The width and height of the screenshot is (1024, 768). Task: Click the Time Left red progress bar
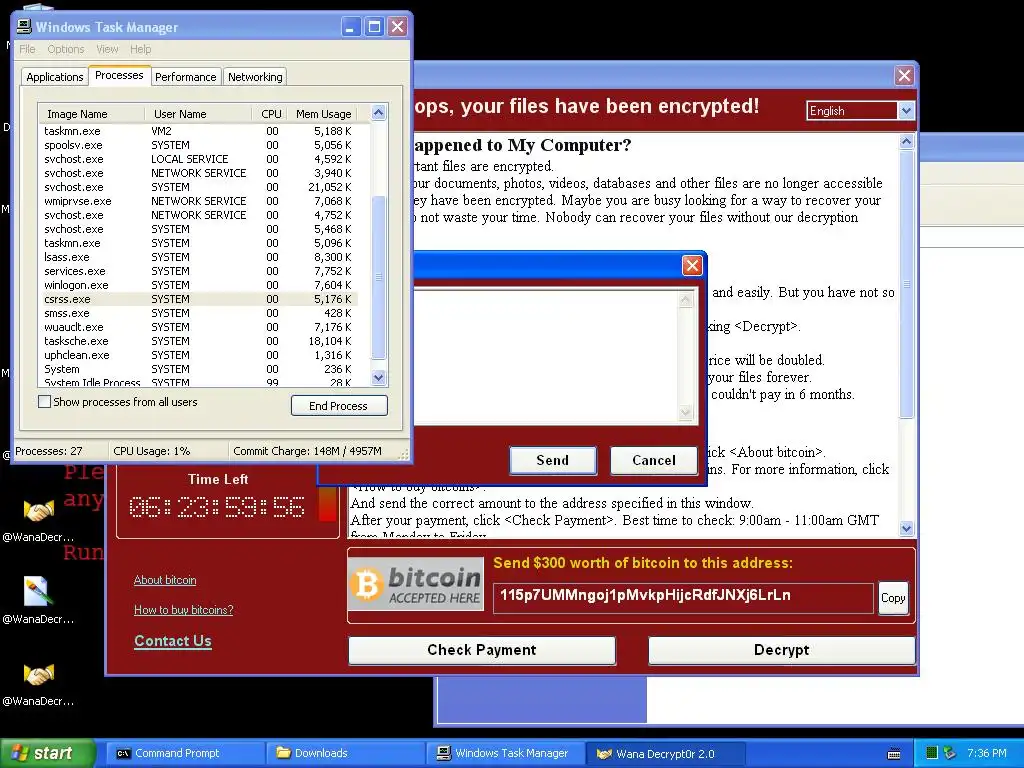[x=327, y=507]
